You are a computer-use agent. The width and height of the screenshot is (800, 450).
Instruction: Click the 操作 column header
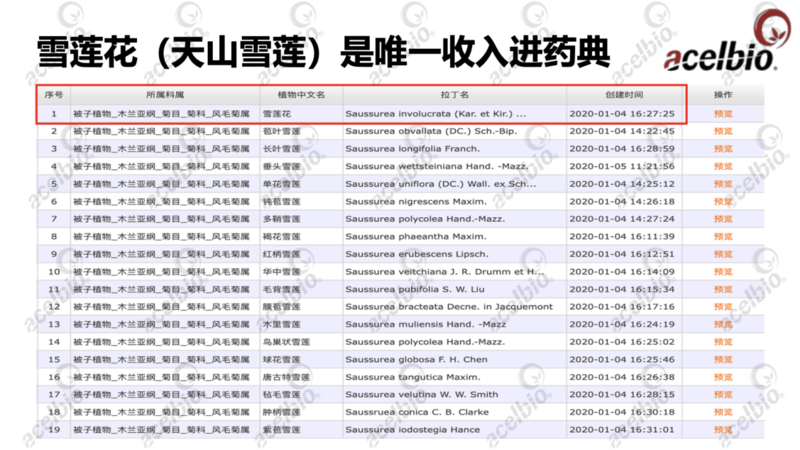[723, 95]
